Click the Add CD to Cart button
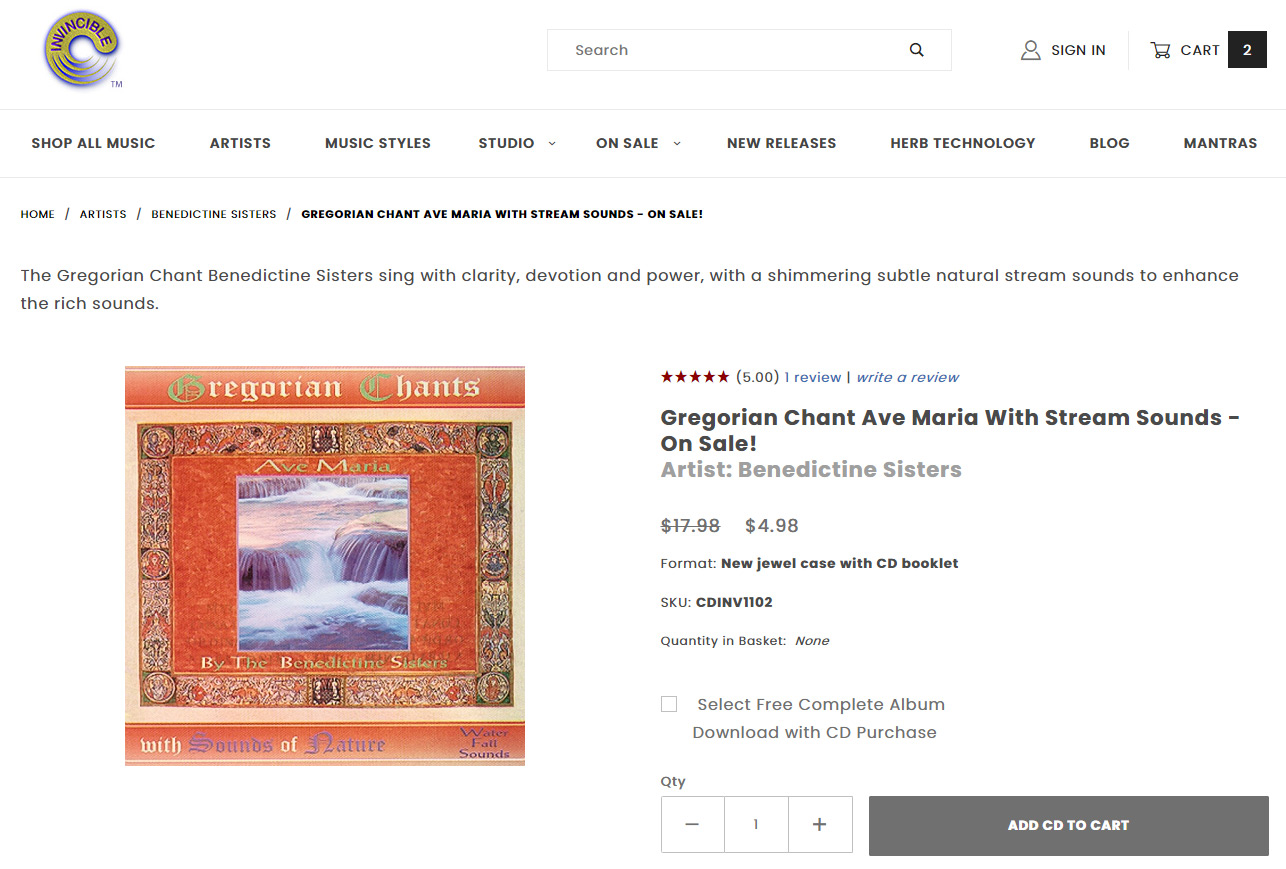The height and width of the screenshot is (869, 1286). click(x=1068, y=825)
